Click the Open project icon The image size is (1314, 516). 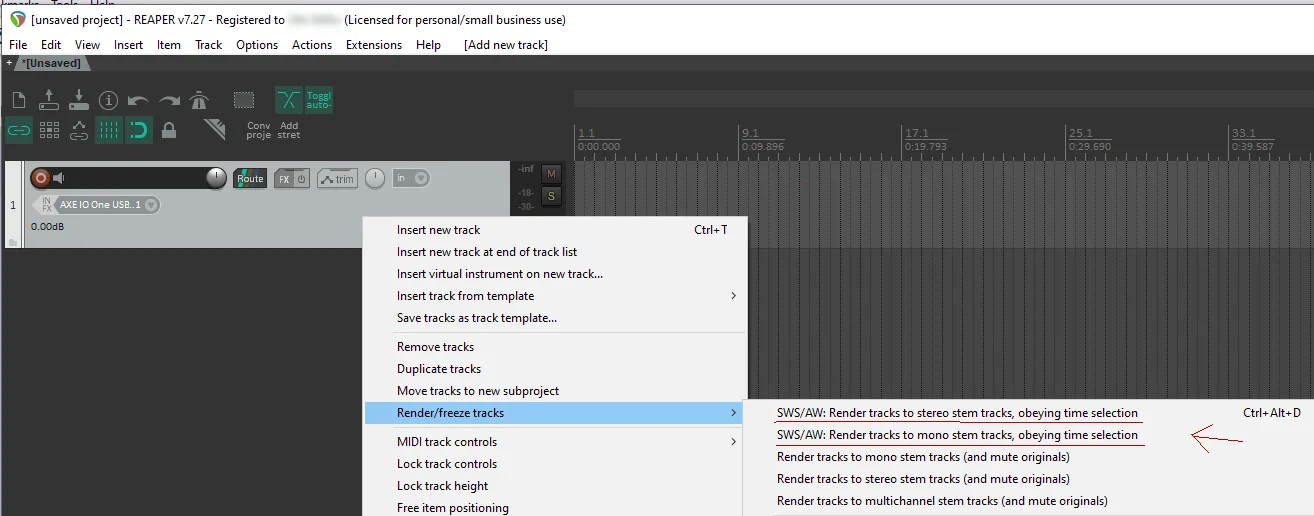pos(49,100)
